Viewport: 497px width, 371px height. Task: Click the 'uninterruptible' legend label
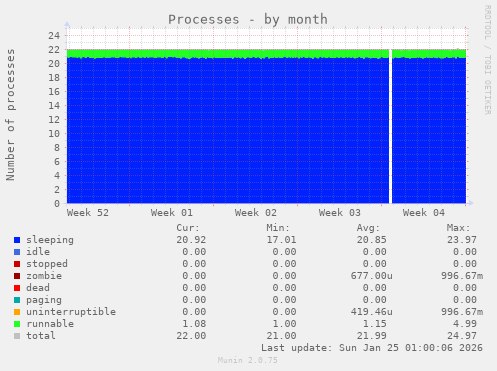pyautogui.click(x=71, y=312)
